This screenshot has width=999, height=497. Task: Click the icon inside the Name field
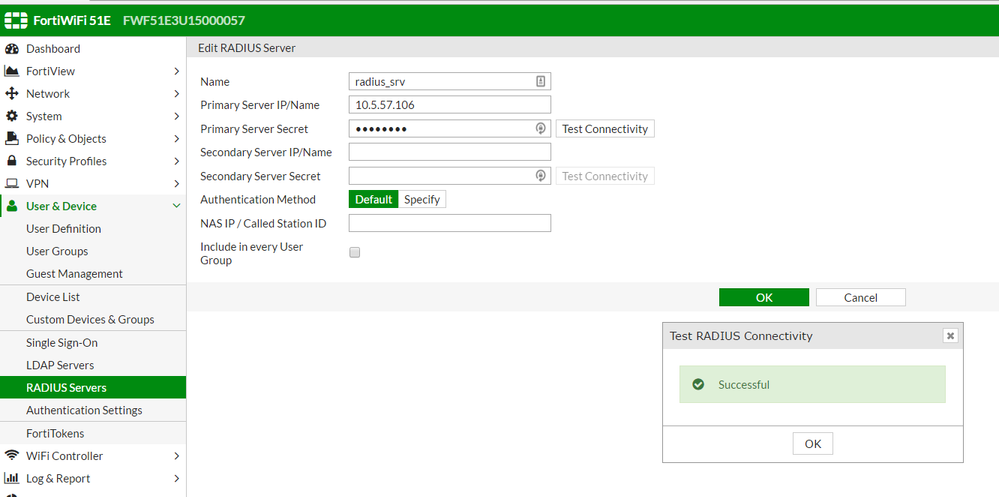(540, 81)
